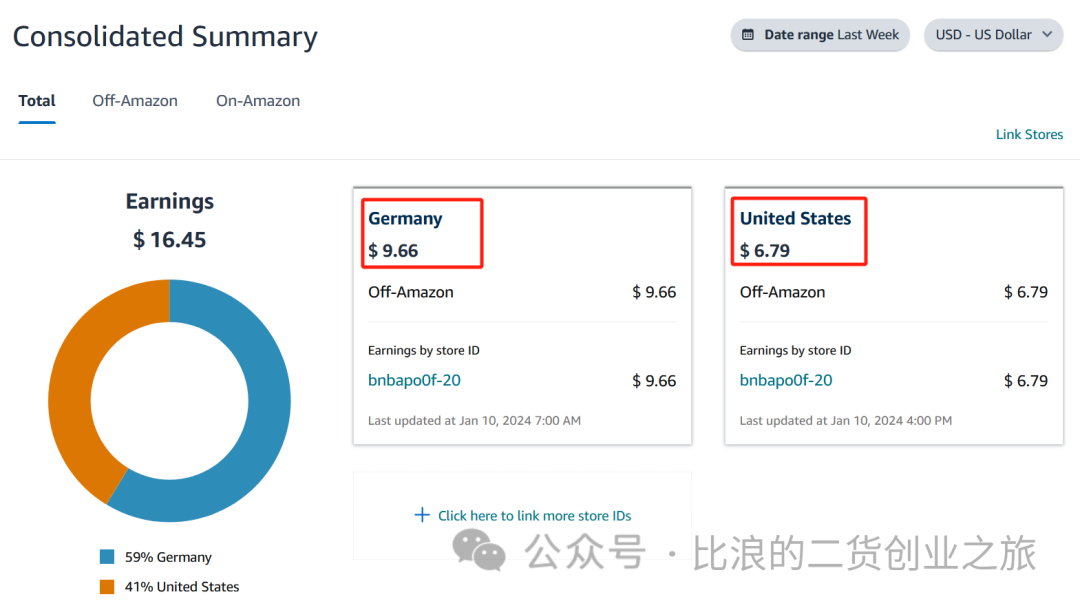Select the United States card heading
1080x610 pixels.
pyautogui.click(x=796, y=218)
